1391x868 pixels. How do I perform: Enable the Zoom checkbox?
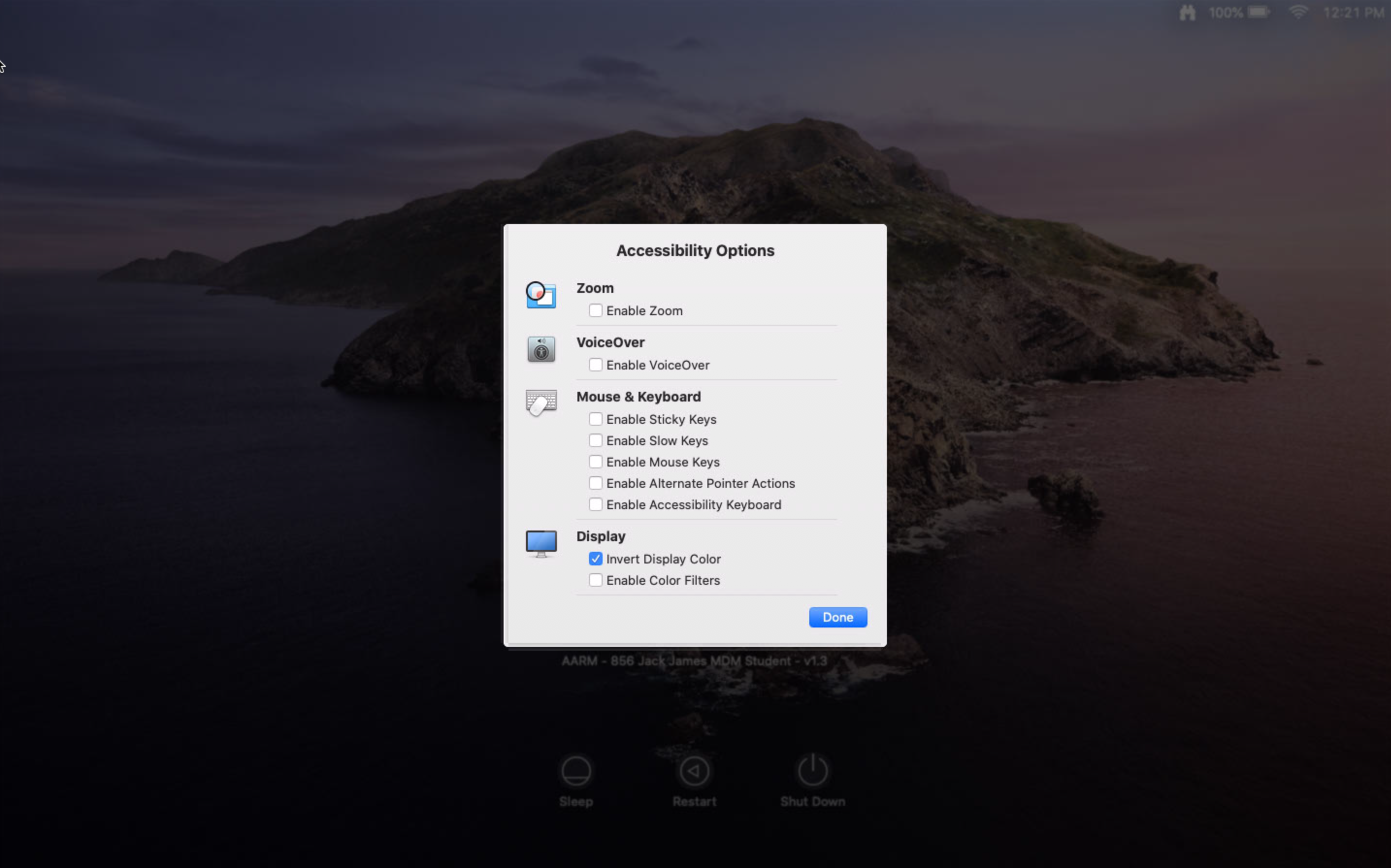click(x=596, y=310)
